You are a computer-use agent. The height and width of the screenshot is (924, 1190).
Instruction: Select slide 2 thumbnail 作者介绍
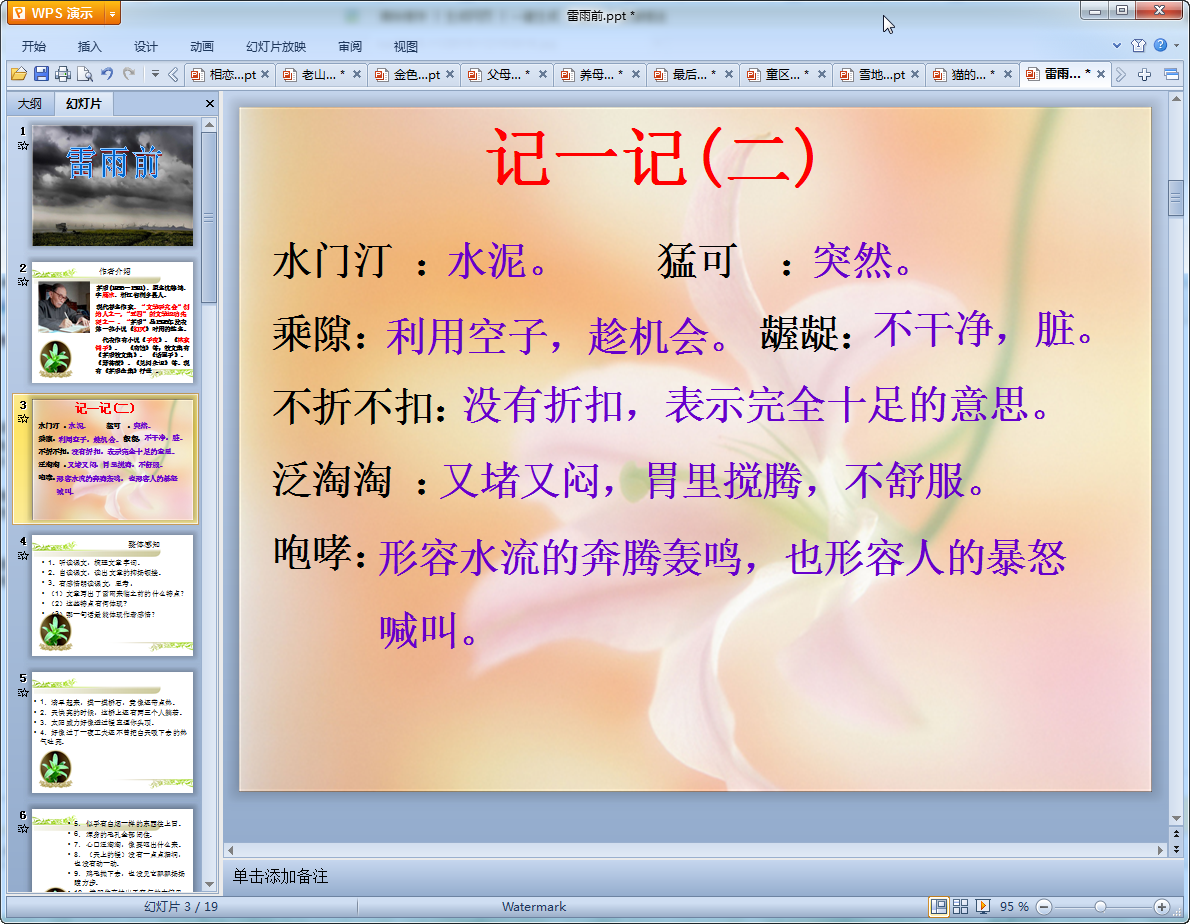112,322
